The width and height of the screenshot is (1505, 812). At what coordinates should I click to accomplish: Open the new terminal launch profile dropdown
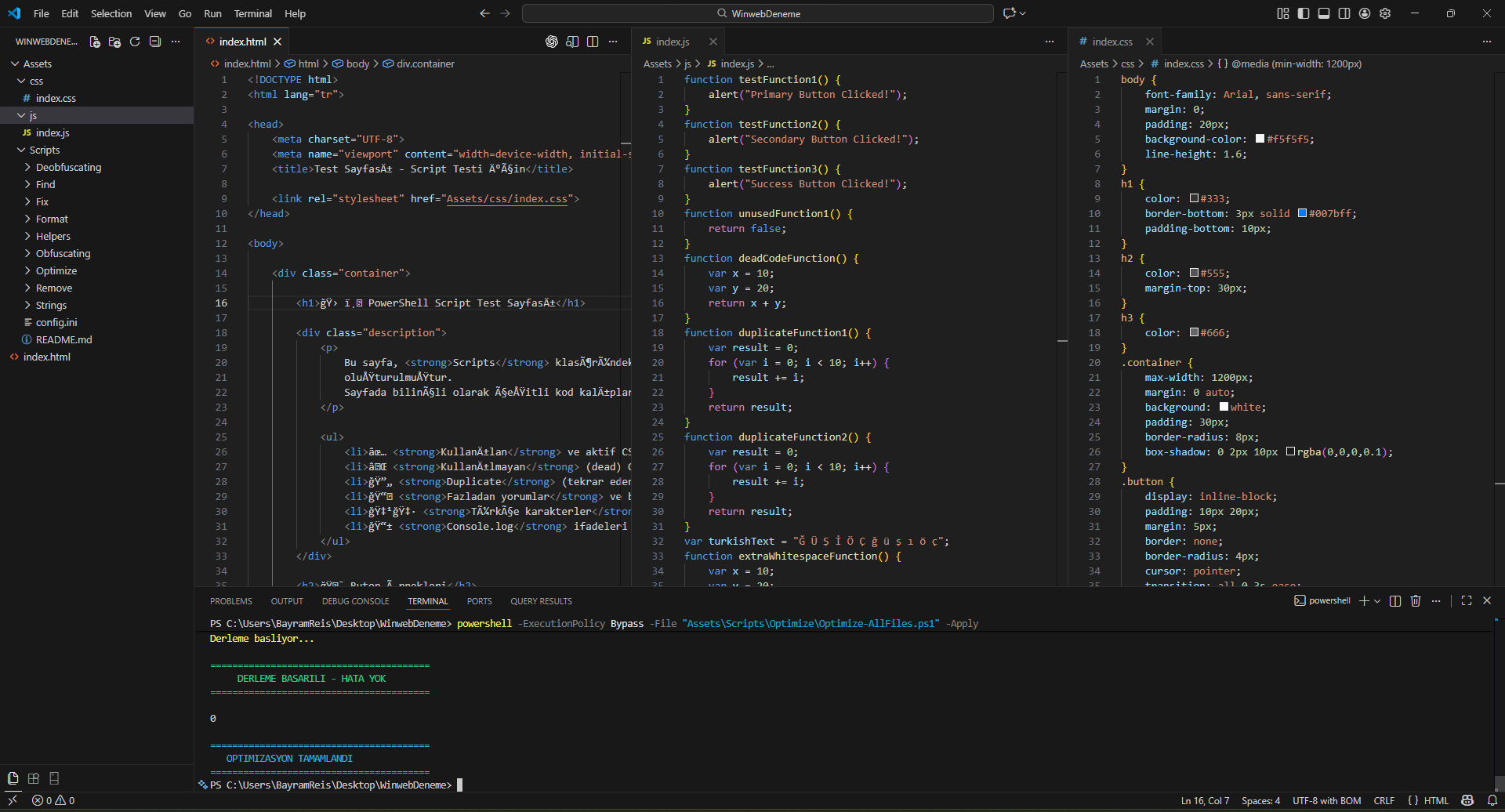1377,601
